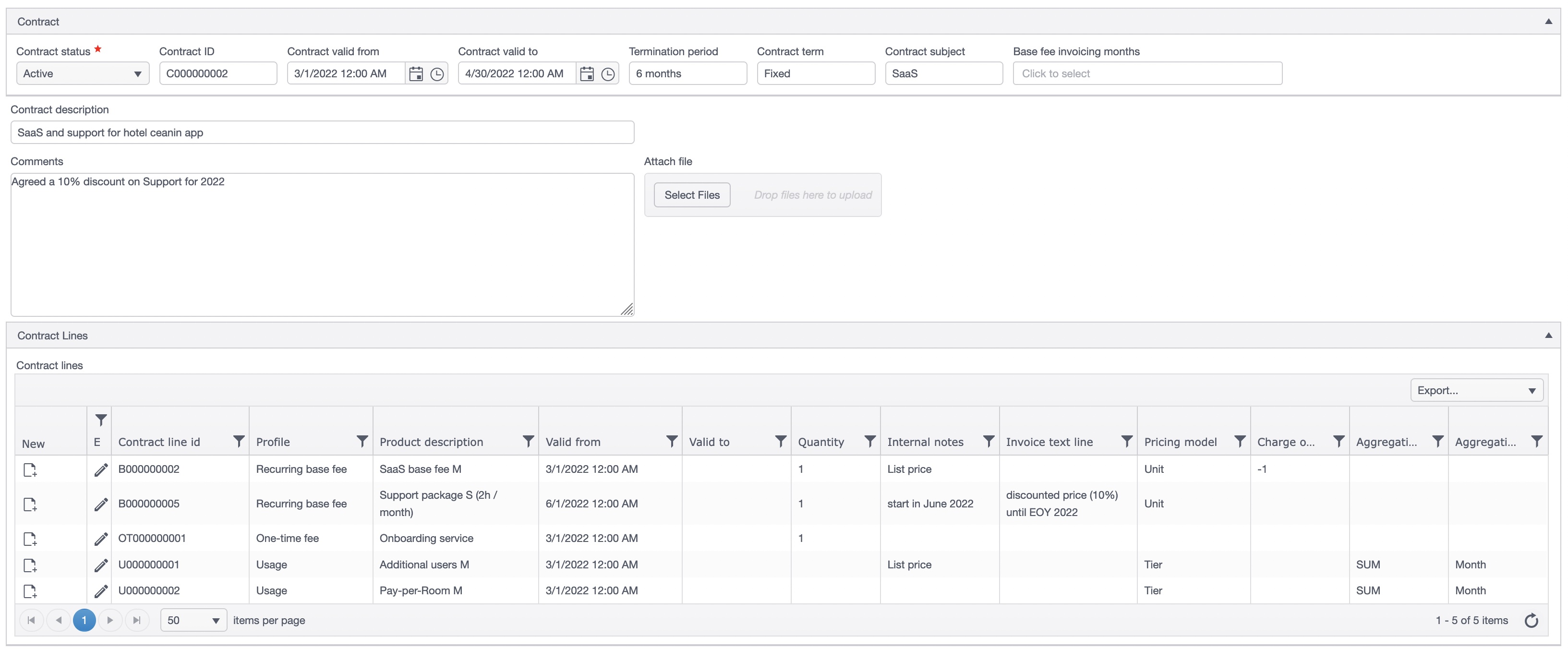Open calendar picker for Contract valid from

(416, 73)
